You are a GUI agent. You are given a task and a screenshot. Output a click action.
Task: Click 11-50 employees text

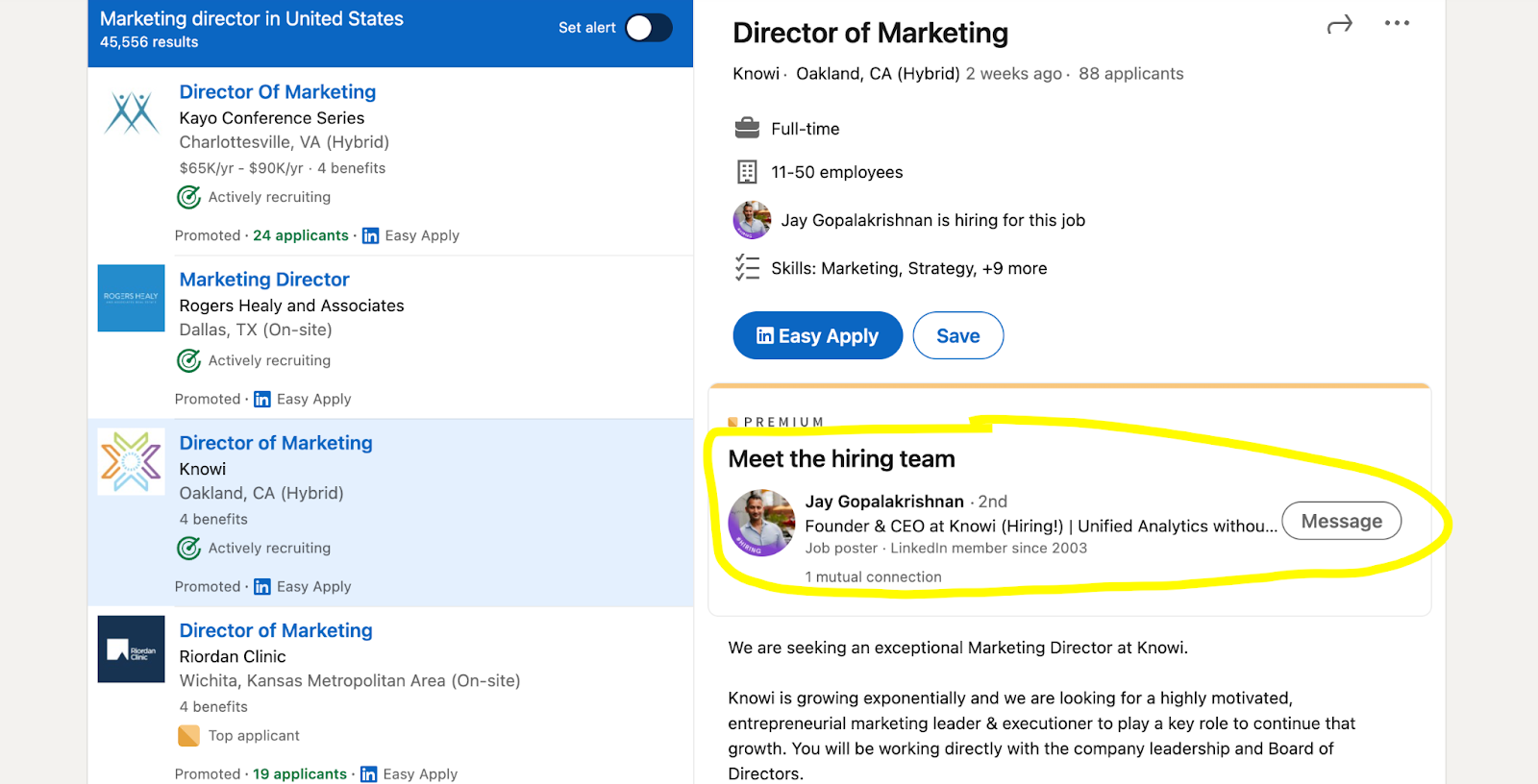point(837,172)
